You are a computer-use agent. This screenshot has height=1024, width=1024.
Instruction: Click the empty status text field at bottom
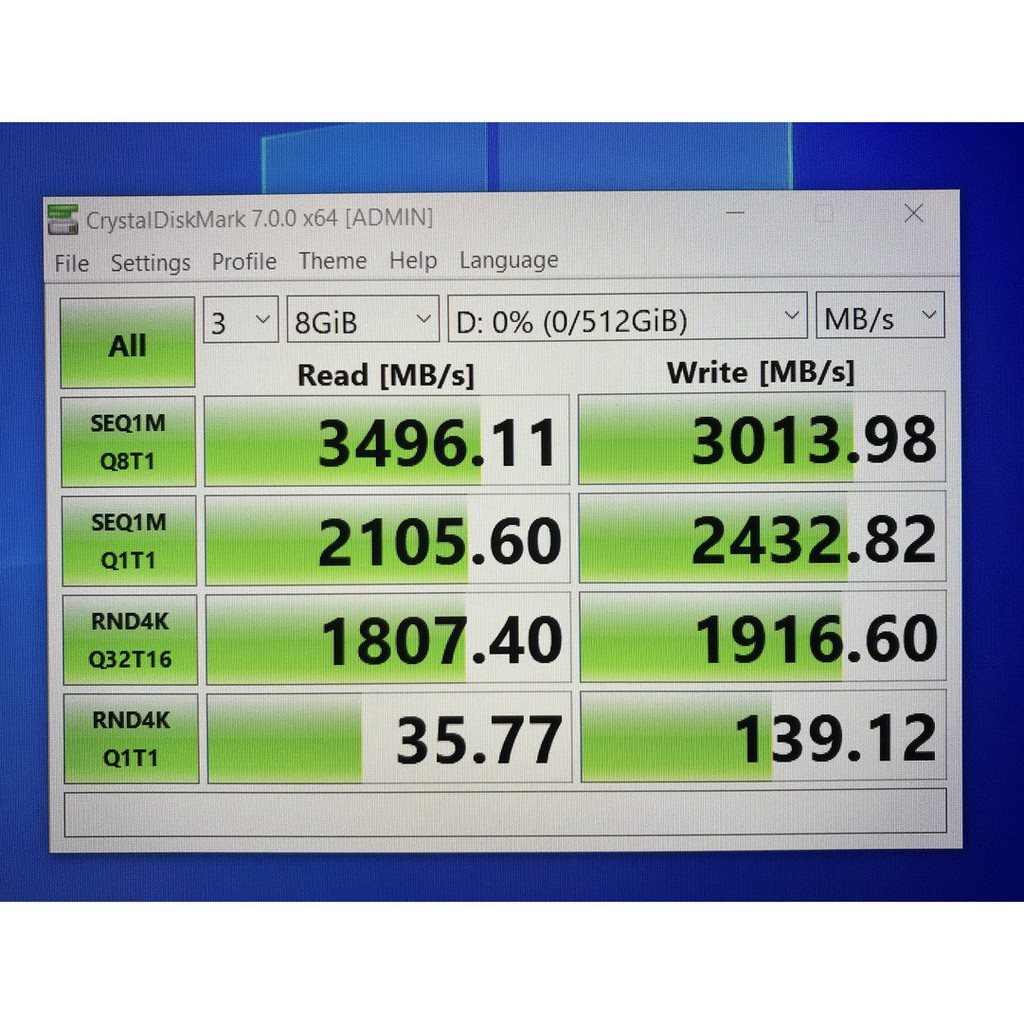pyautogui.click(x=505, y=811)
